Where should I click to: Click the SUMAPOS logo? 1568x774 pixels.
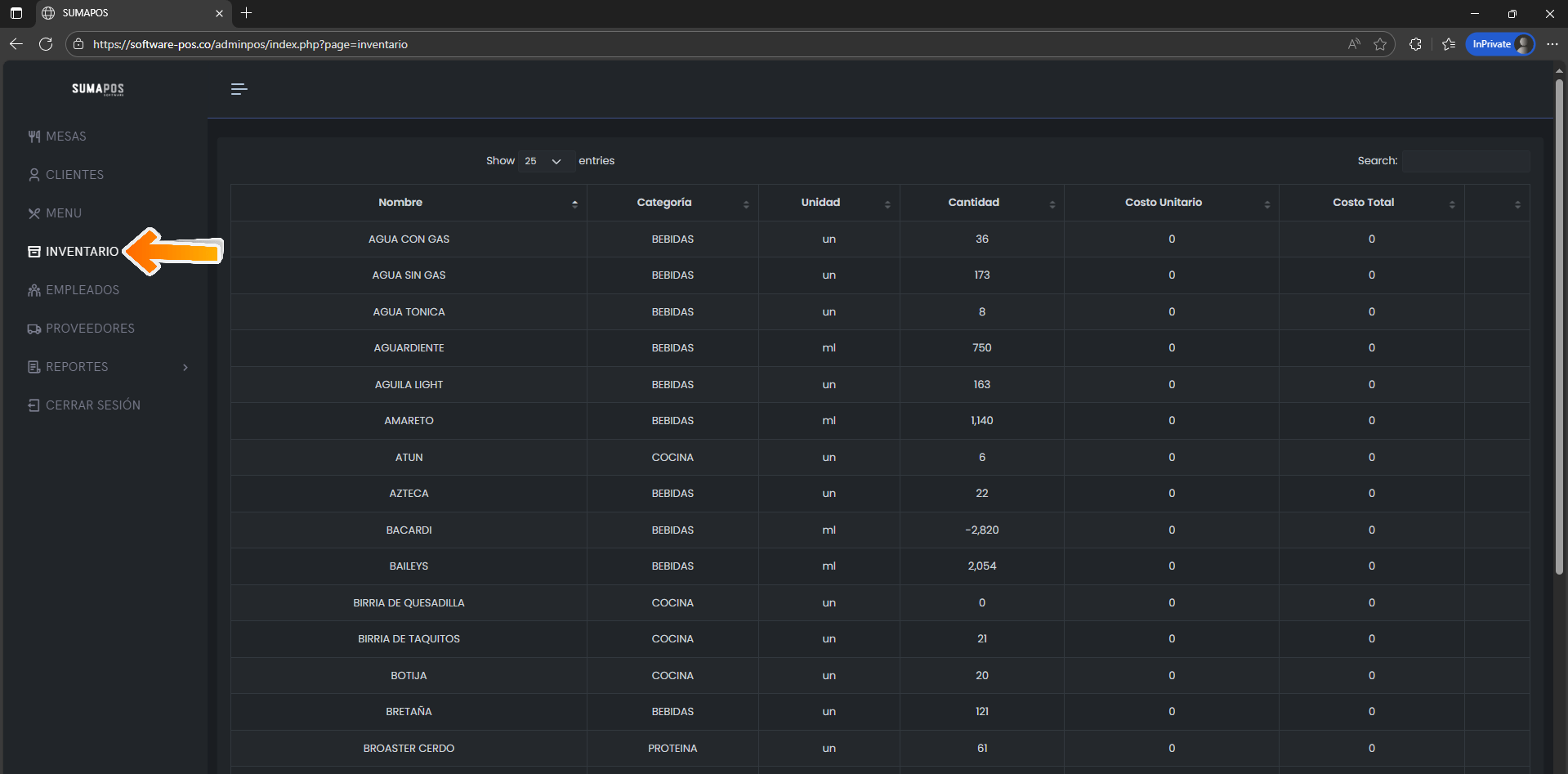(98, 89)
